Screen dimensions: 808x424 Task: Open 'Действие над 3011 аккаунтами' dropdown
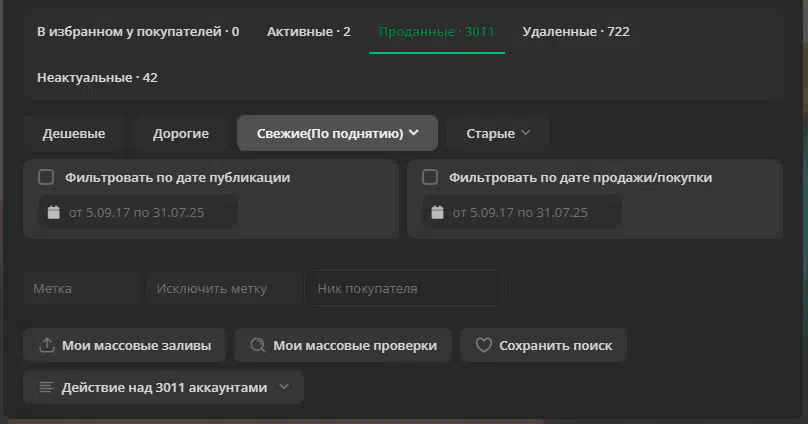[163, 387]
